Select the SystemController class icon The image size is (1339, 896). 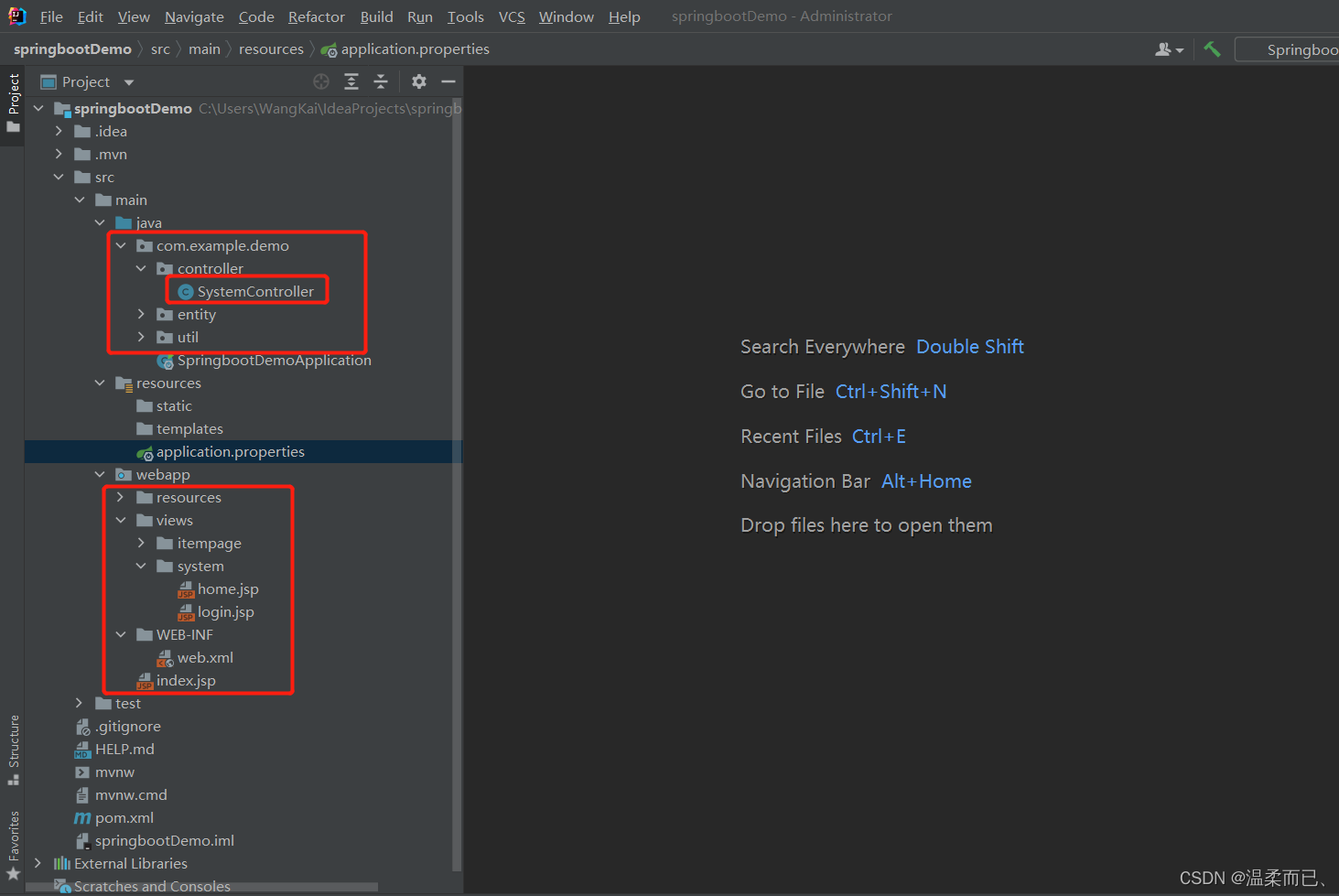click(x=186, y=292)
